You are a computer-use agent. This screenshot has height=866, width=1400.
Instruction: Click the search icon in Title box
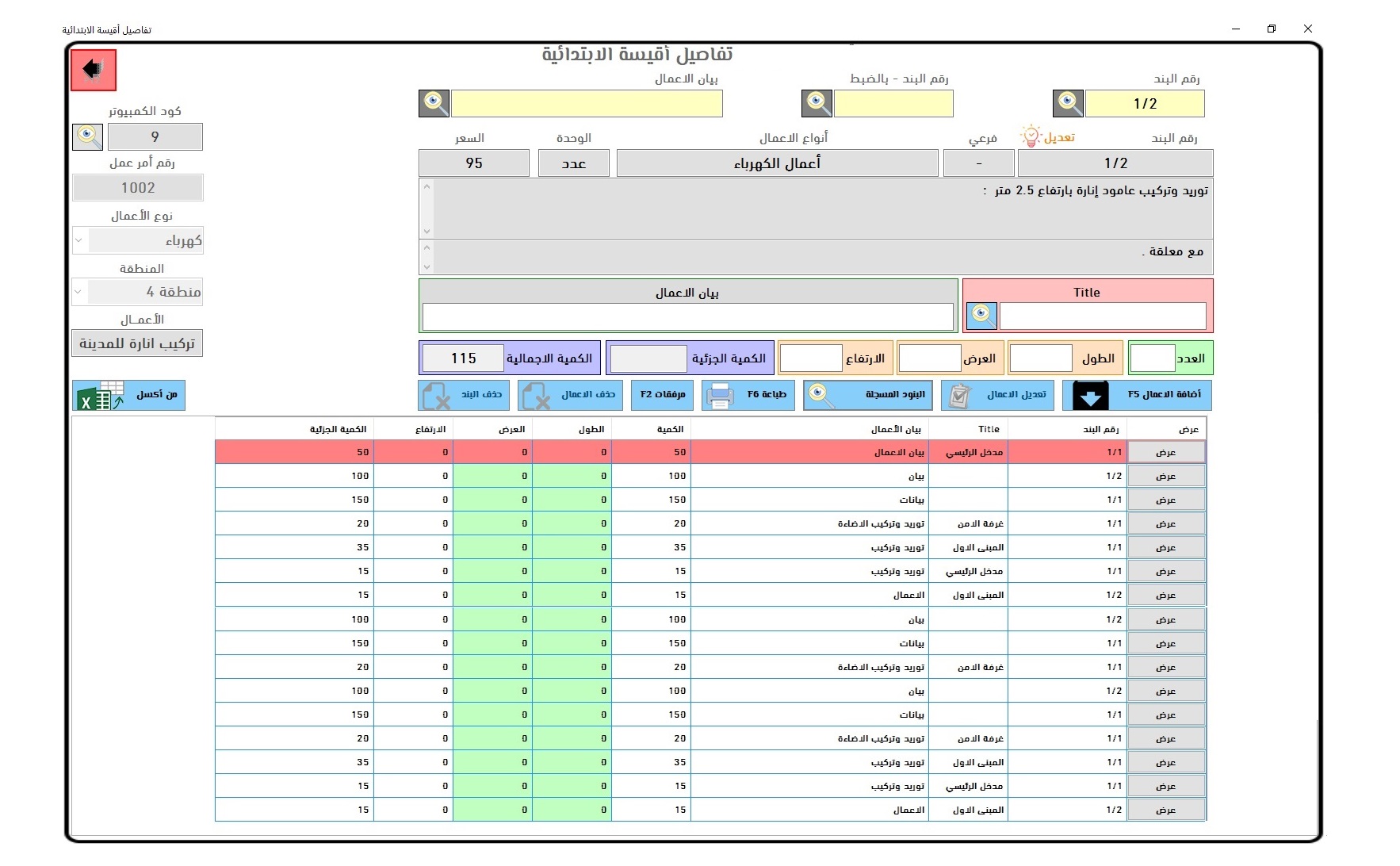981,316
